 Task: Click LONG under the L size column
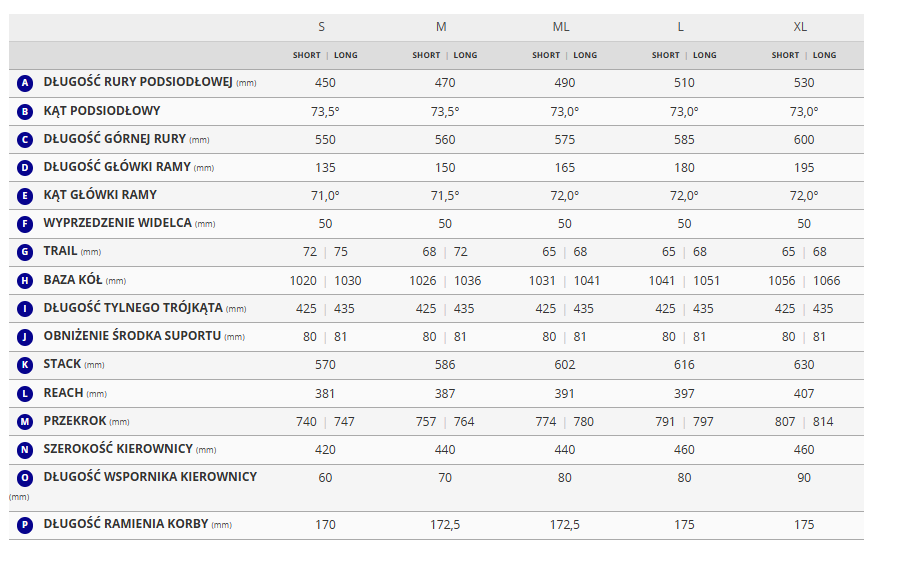[x=705, y=55]
